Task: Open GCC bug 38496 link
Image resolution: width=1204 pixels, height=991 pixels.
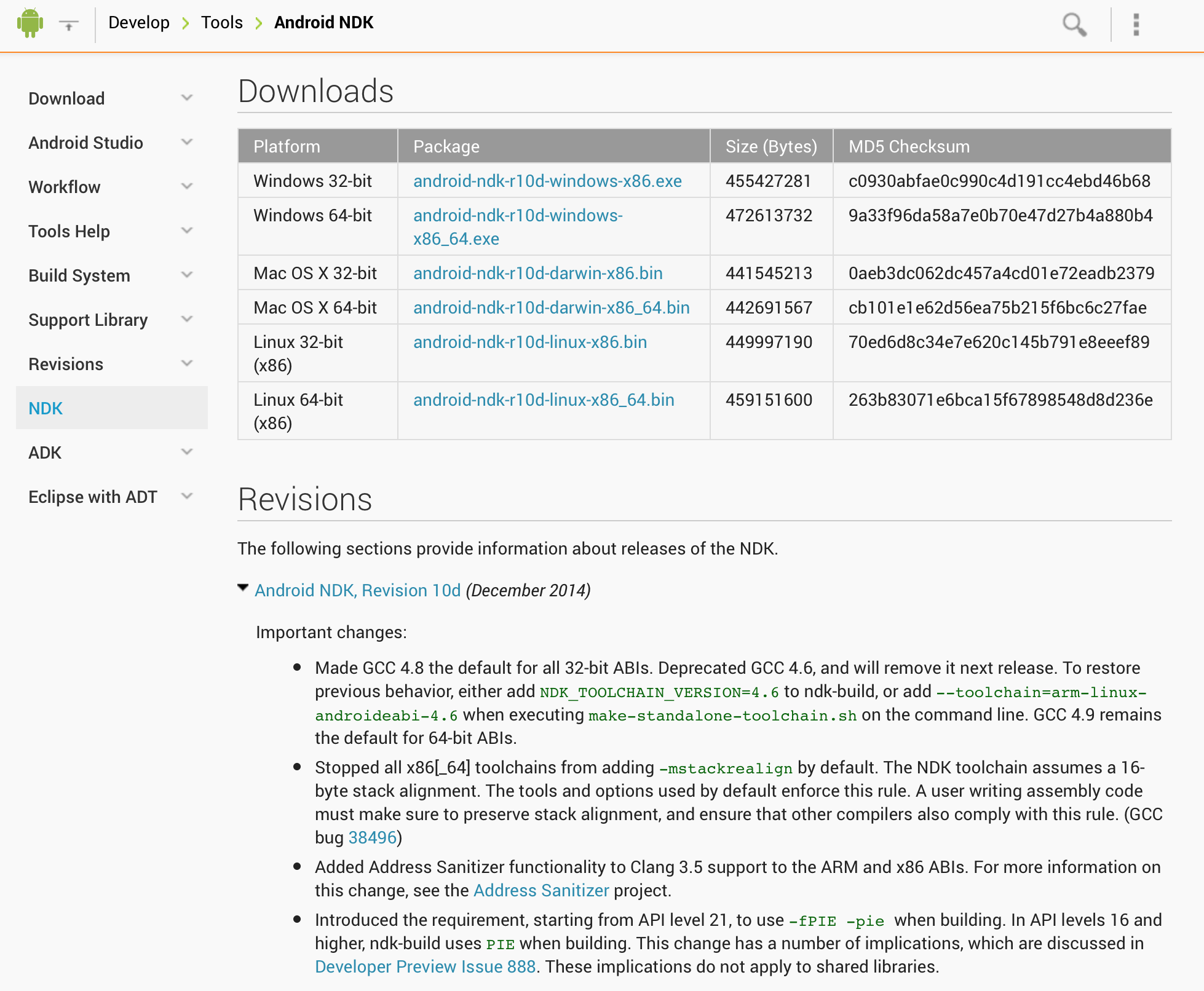Action: pos(372,837)
